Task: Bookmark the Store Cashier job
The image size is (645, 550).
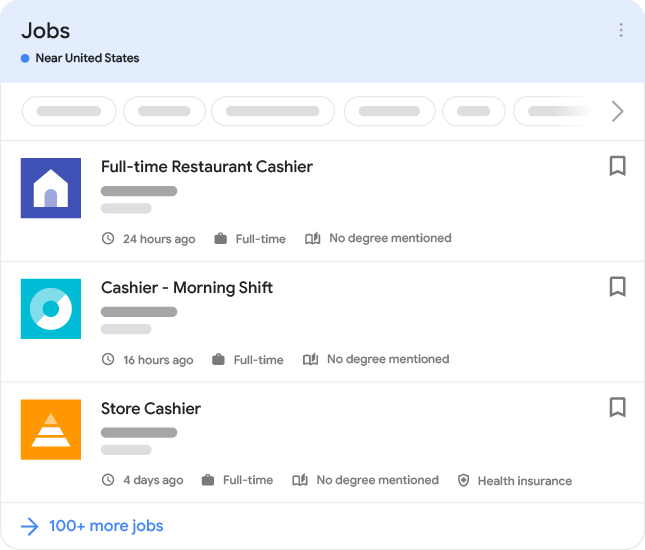Action: [x=617, y=407]
